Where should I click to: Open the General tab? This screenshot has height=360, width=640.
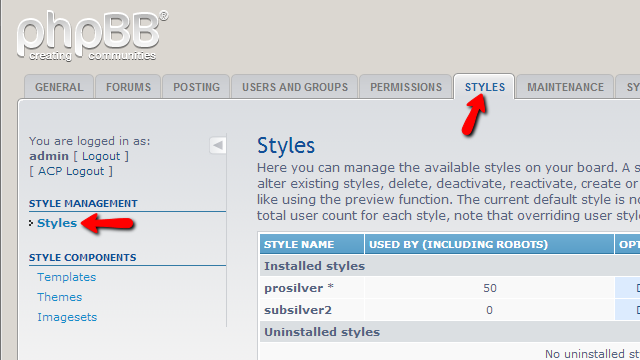(59, 87)
